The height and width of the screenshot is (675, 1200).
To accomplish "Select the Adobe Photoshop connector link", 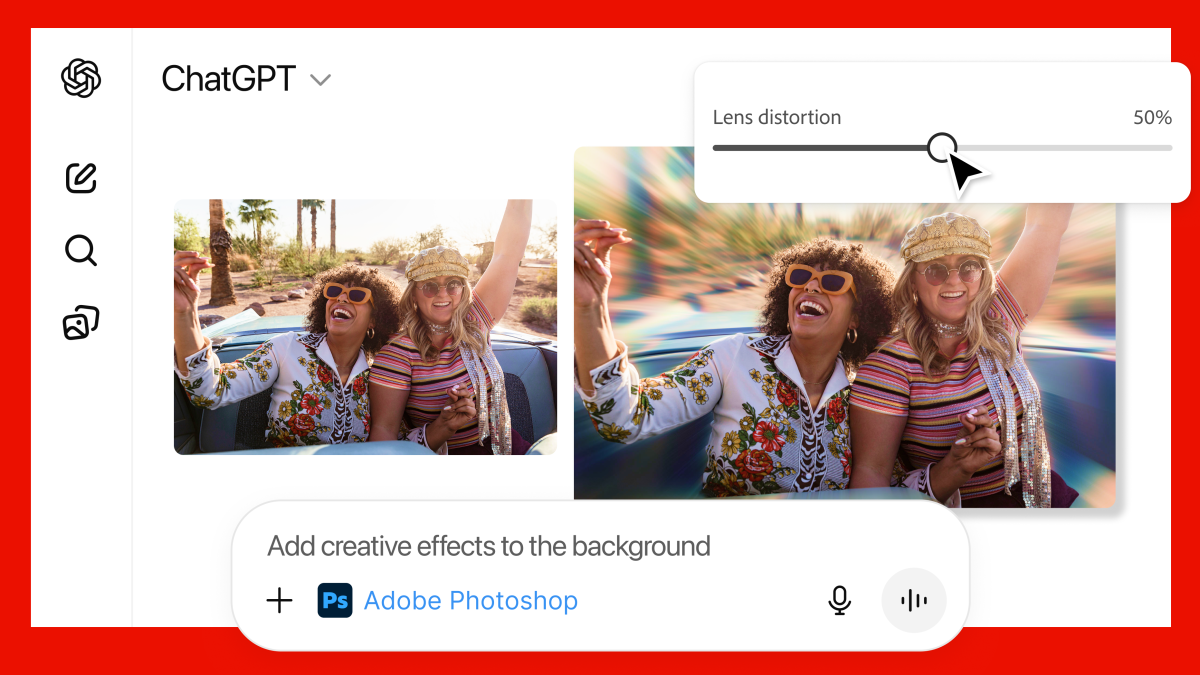I will [471, 600].
